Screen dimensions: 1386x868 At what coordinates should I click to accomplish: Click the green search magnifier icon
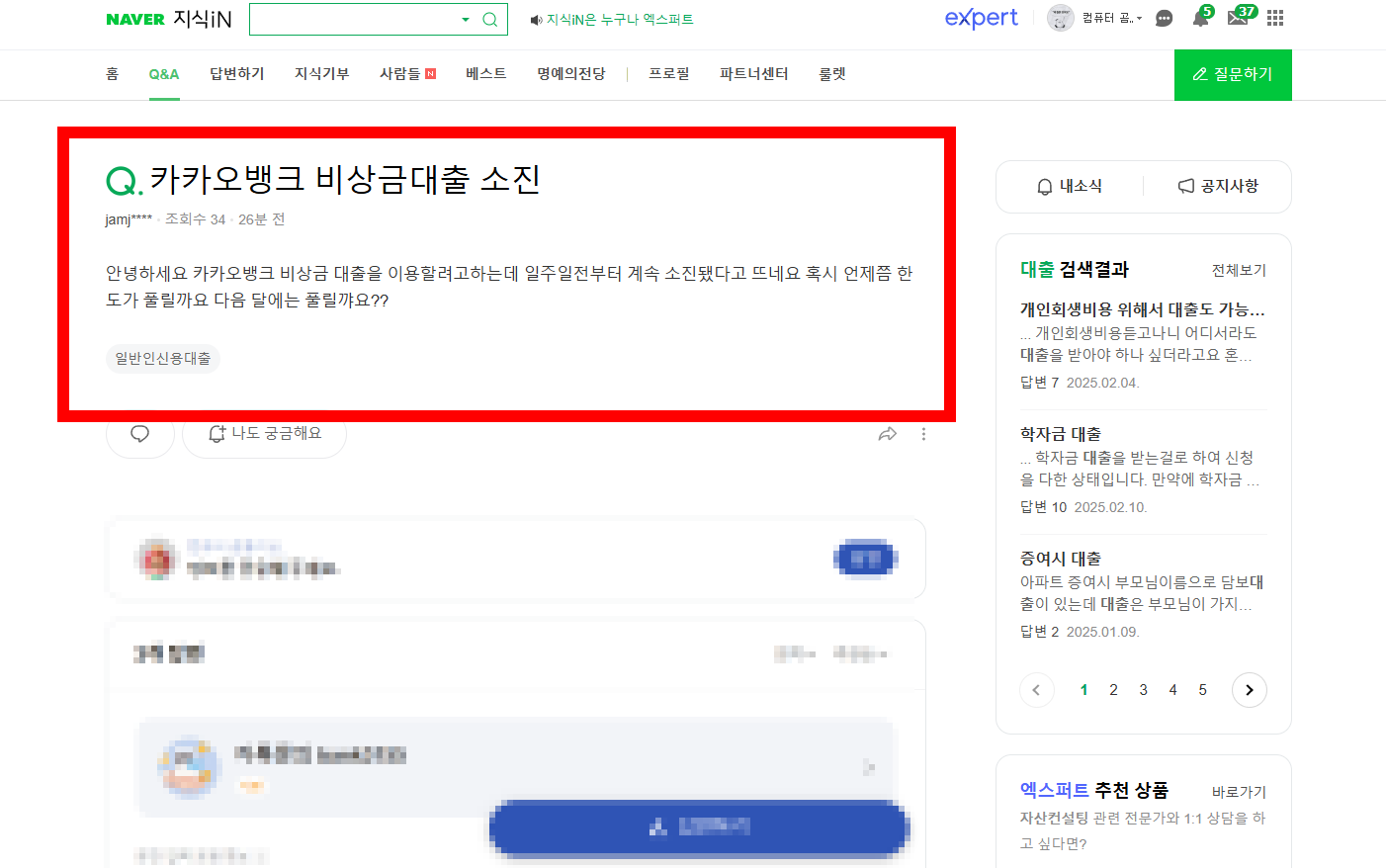click(x=489, y=20)
